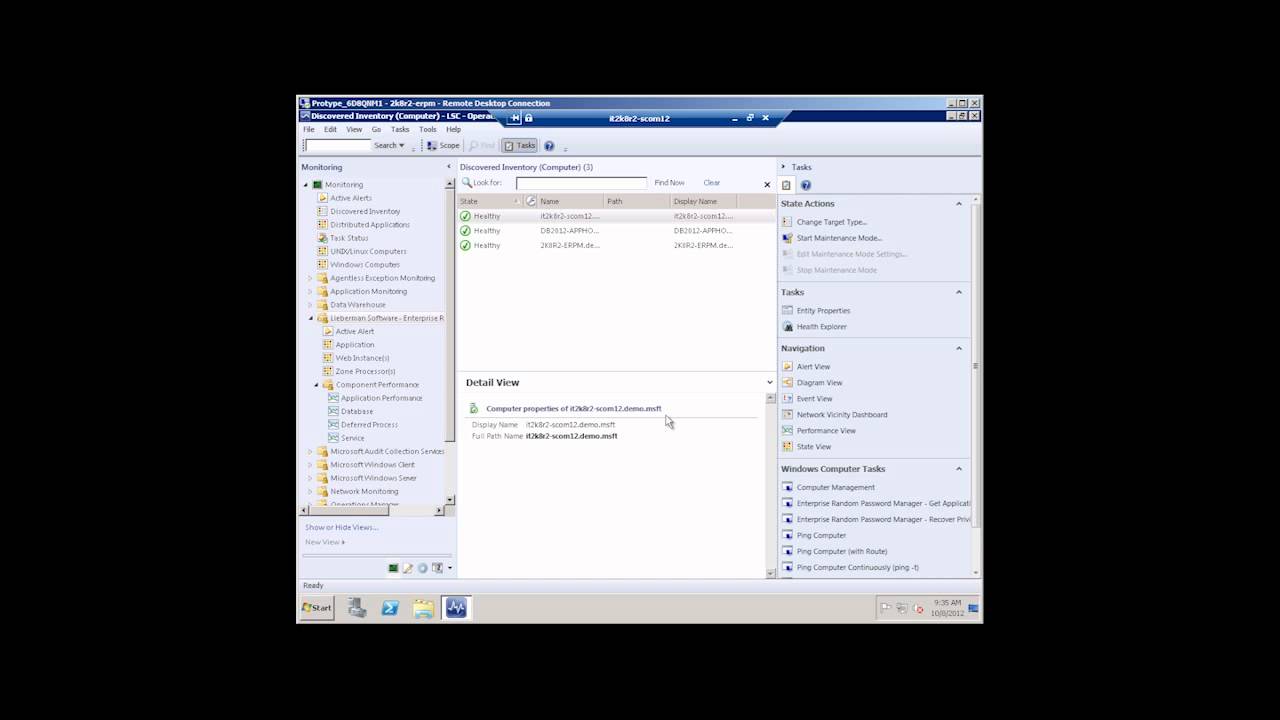This screenshot has height=720, width=1280.
Task: Click the Health Explorer task icon
Action: click(788, 327)
